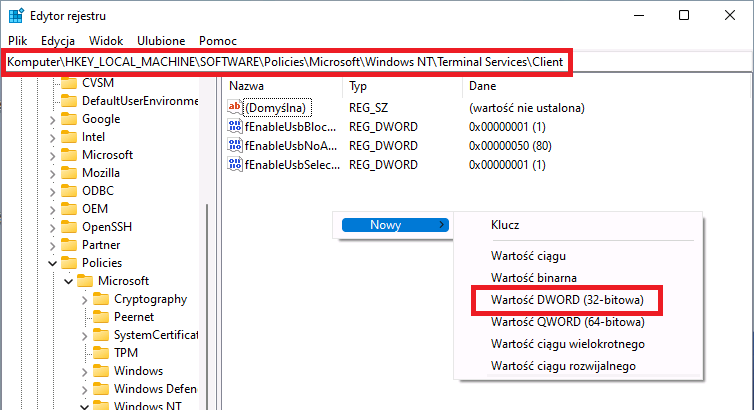754x410 pixels.
Task: Click the Mozilla folder icon
Action: (x=69, y=173)
